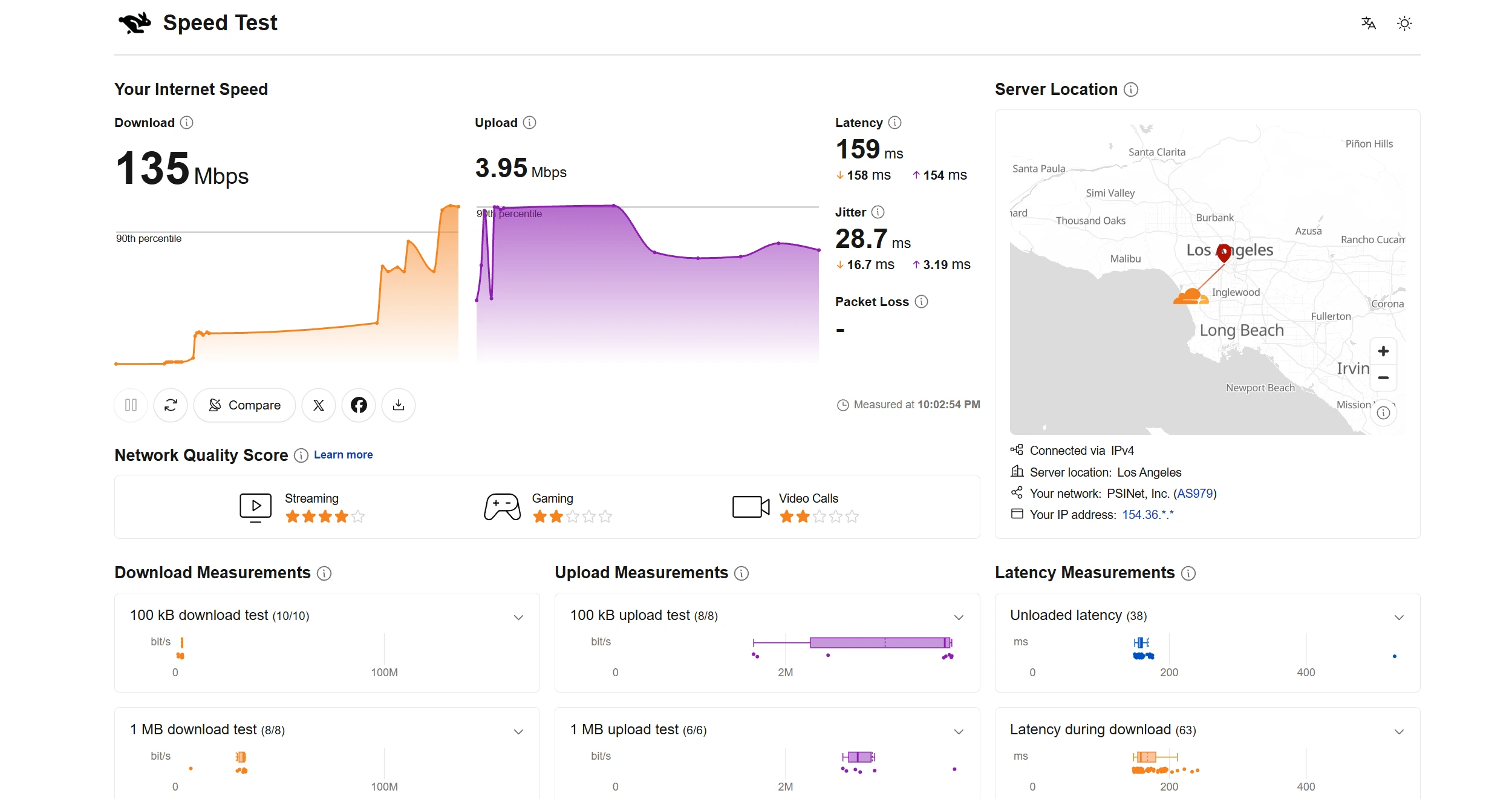This screenshot has height=799, width=1512.
Task: Open the language translation selector
Action: pos(1368,24)
